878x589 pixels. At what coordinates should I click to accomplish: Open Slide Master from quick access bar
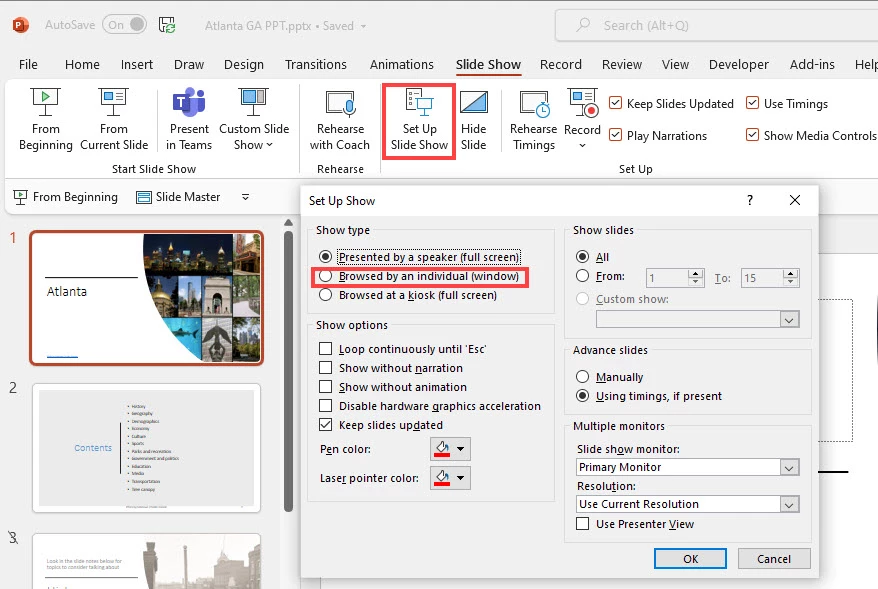click(x=179, y=197)
